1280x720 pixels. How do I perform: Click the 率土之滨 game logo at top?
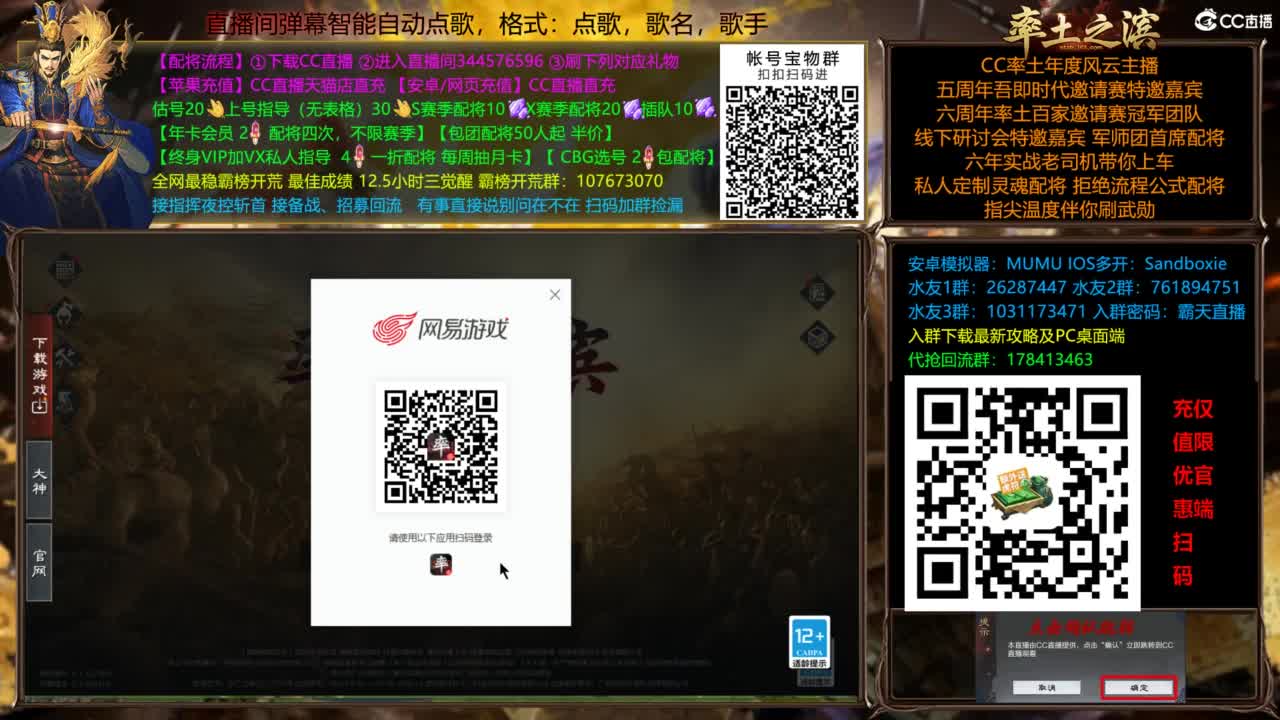click(x=1082, y=28)
